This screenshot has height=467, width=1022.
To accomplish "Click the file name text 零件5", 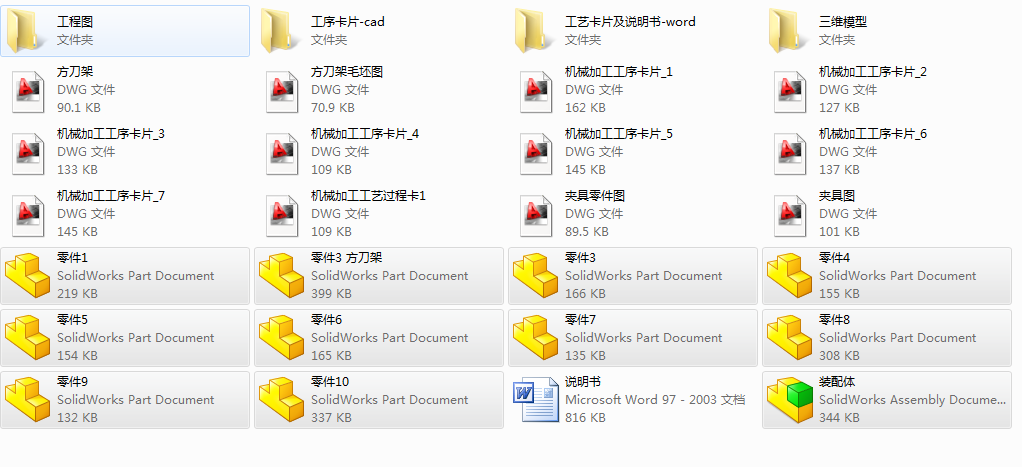I will pyautogui.click(x=72, y=320).
